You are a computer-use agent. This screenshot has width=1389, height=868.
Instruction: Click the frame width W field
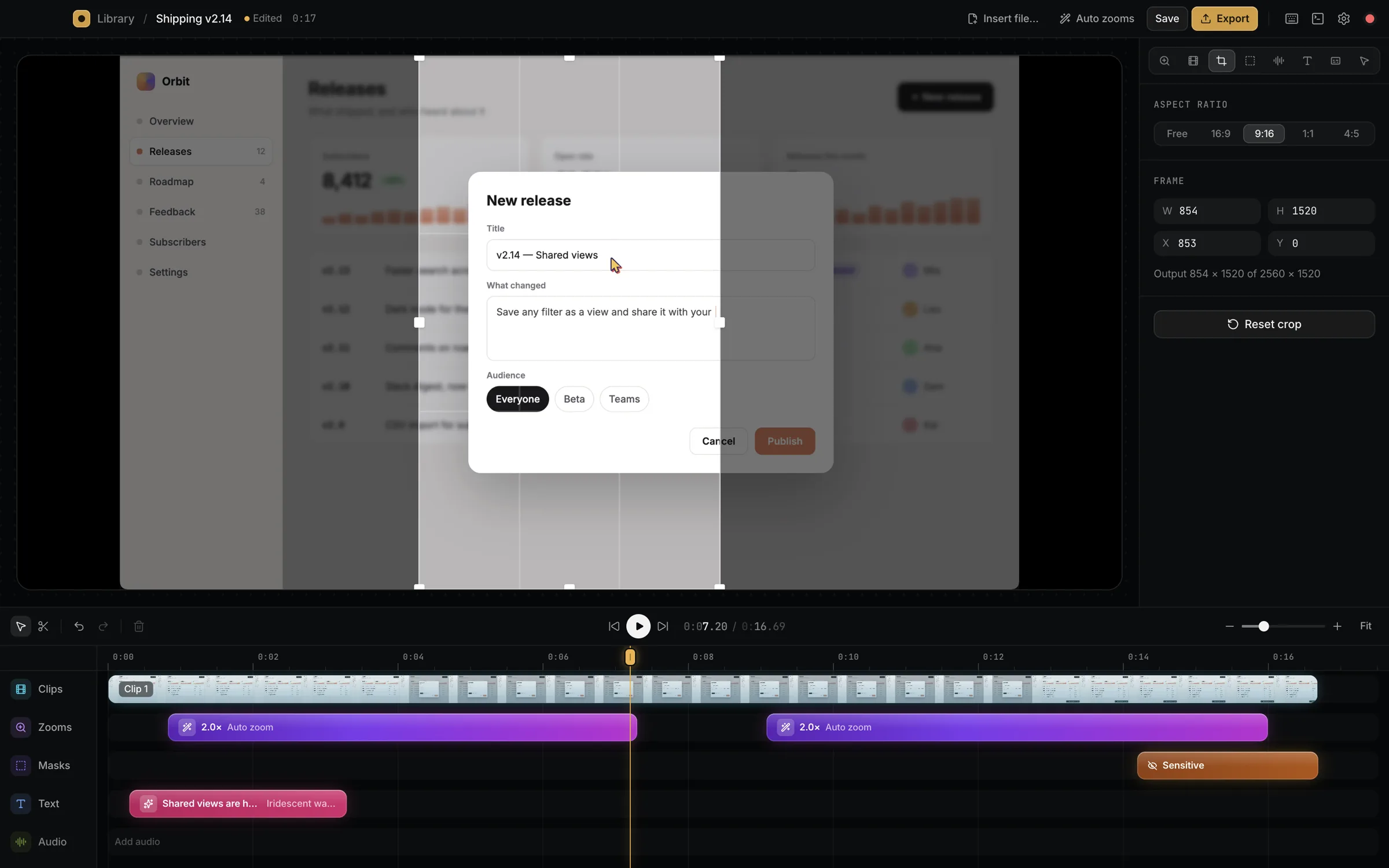1207,211
